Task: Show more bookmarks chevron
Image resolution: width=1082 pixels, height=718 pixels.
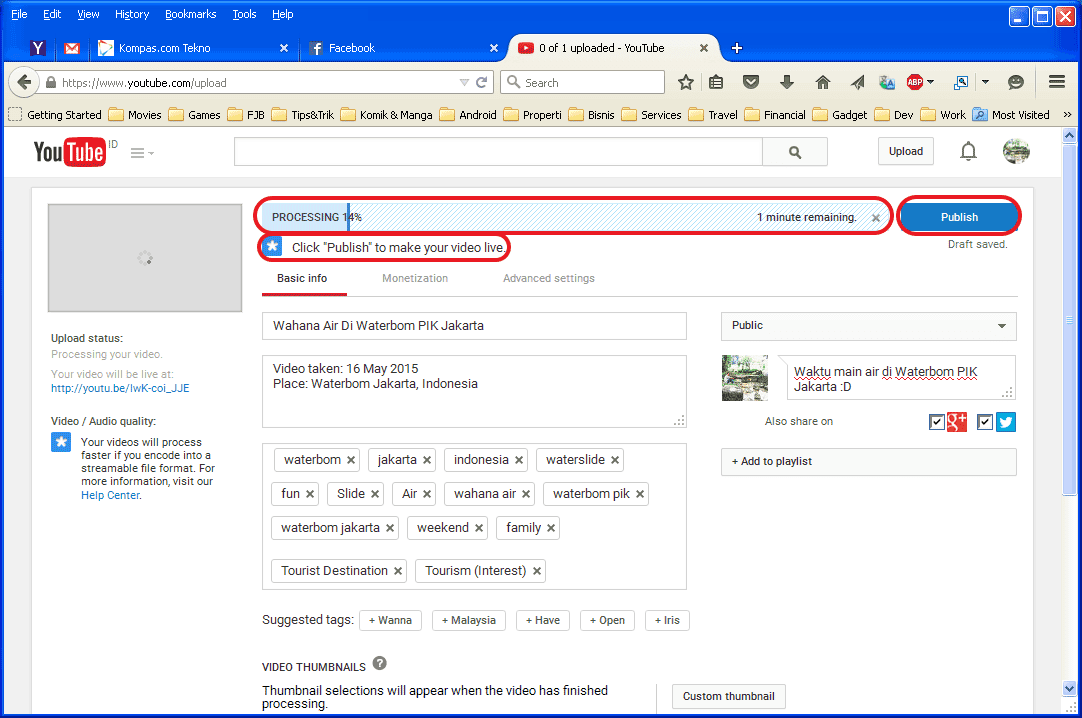Action: pyautogui.click(x=1068, y=114)
